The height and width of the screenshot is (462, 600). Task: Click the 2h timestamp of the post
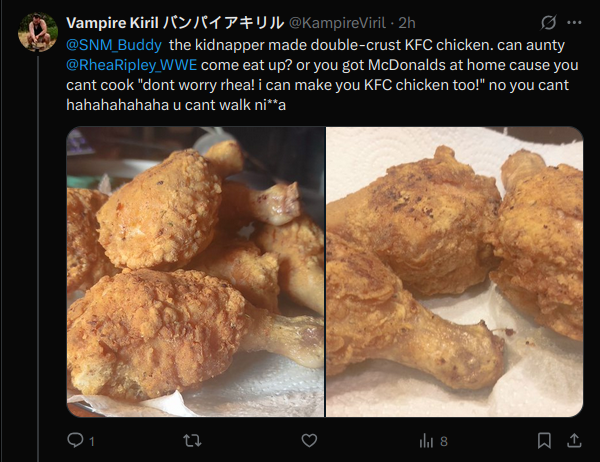tap(407, 23)
